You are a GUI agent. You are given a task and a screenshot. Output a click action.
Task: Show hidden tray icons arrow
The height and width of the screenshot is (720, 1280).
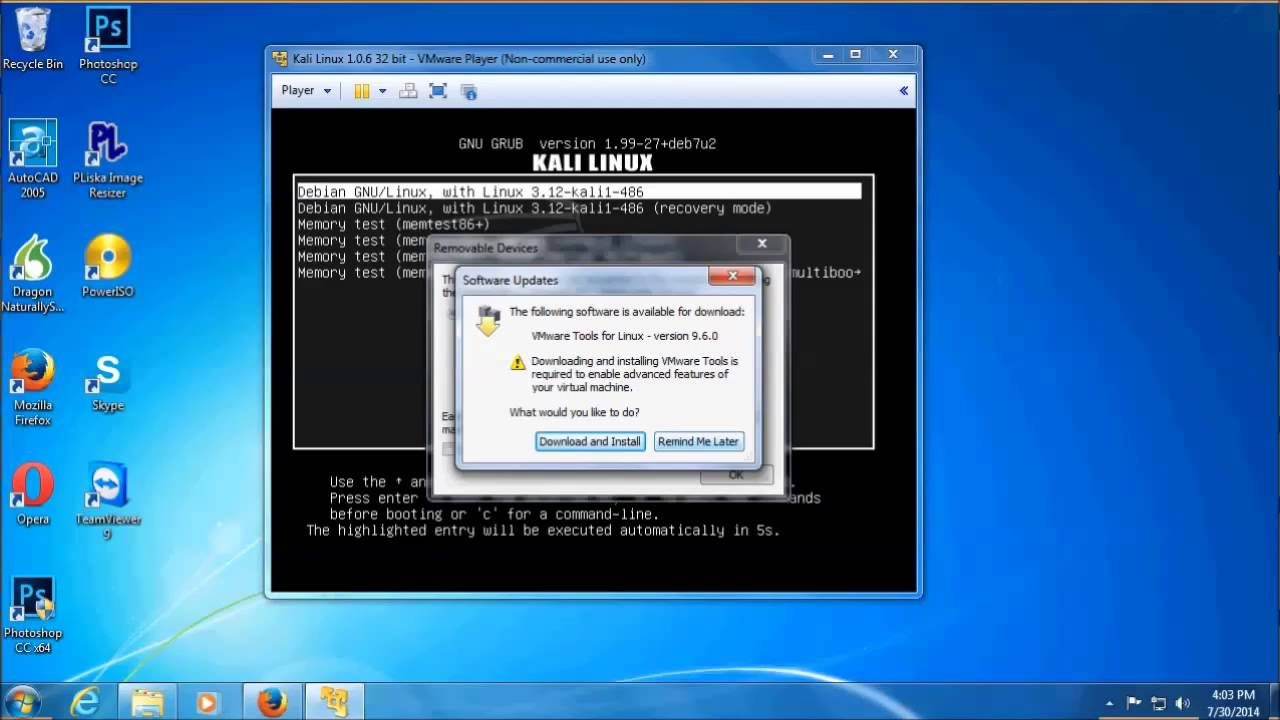tap(1109, 703)
